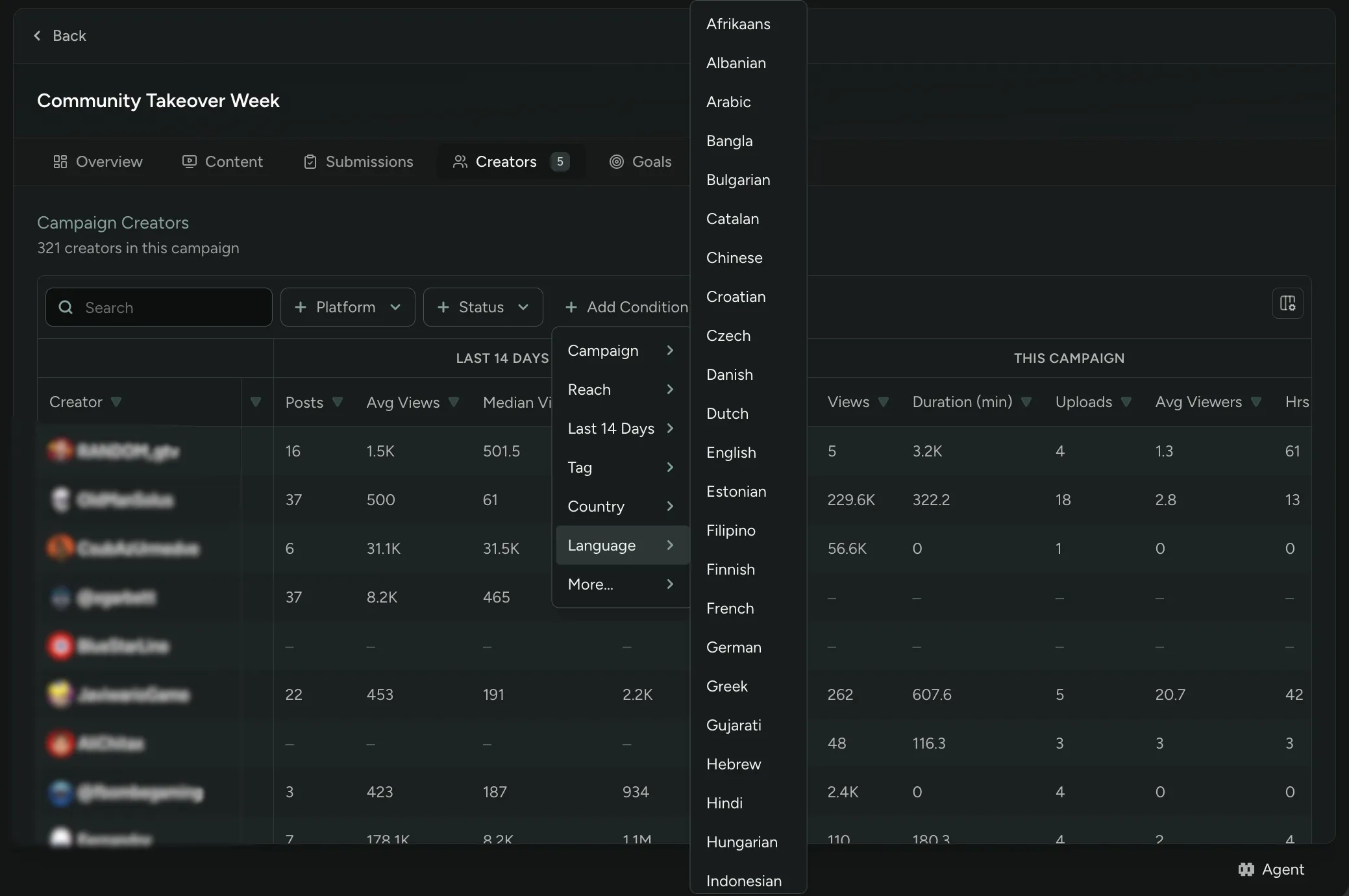Screen dimensions: 1349x896
Task: Sort the Avg Viewers column triangle
Action: coord(1256,402)
